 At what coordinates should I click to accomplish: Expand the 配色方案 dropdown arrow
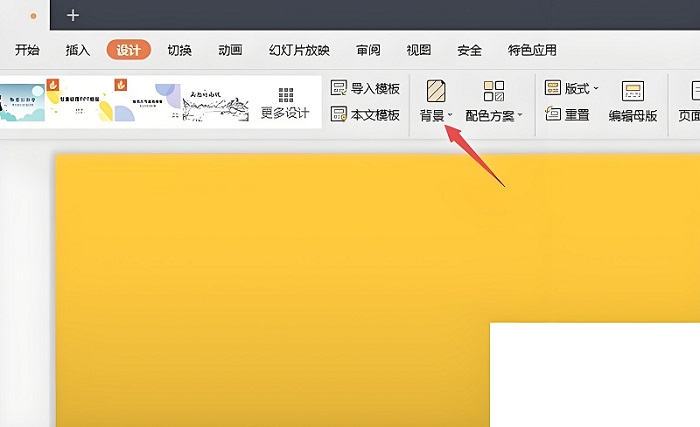(520, 115)
